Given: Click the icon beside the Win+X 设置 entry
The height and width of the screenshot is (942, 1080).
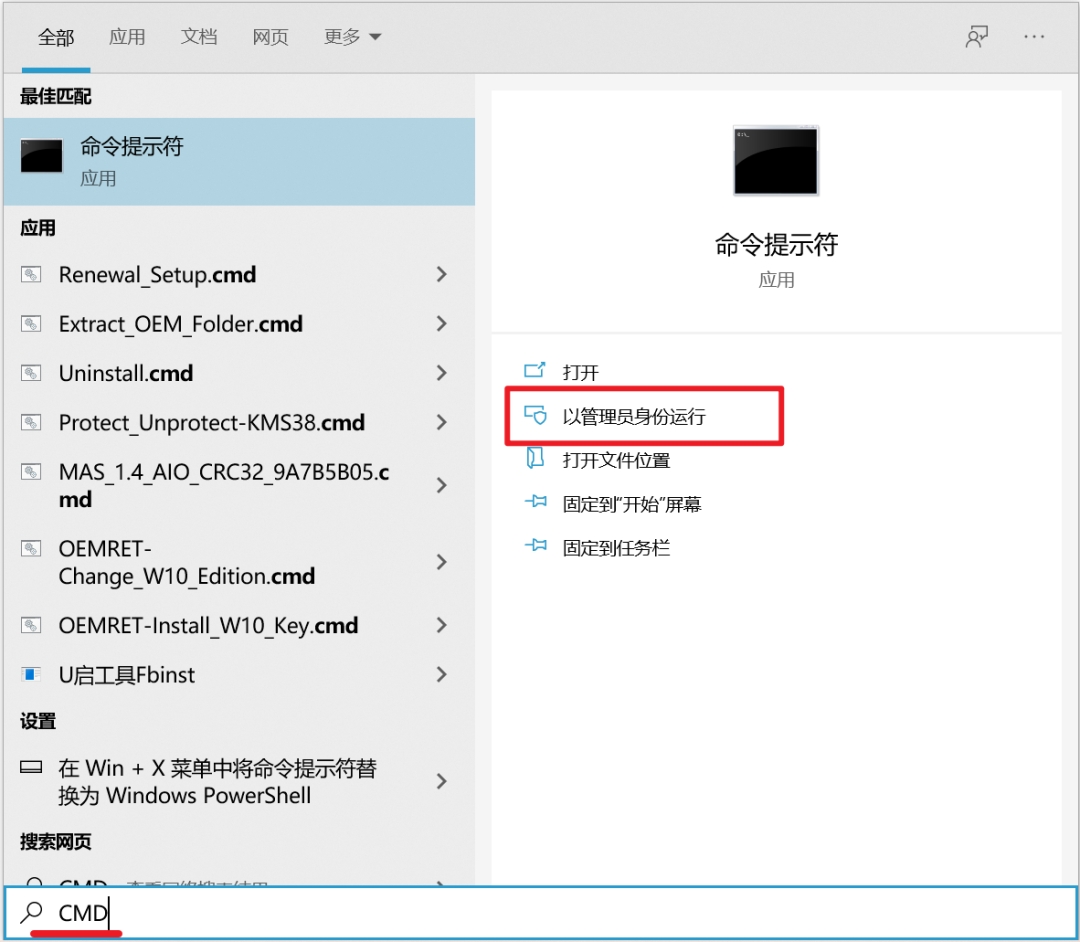Looking at the screenshot, I should [30, 767].
